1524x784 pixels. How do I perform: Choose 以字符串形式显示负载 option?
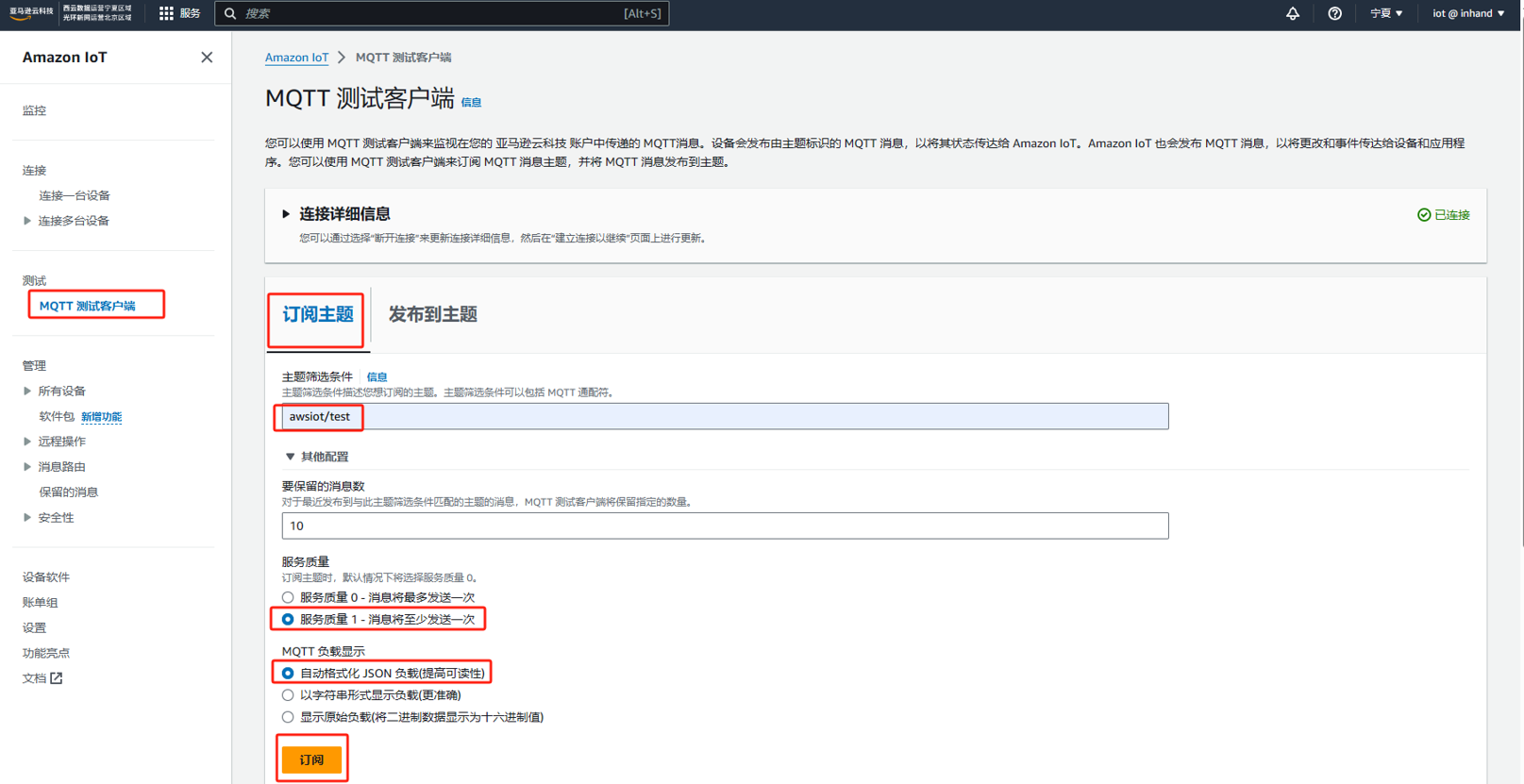pyautogui.click(x=288, y=695)
